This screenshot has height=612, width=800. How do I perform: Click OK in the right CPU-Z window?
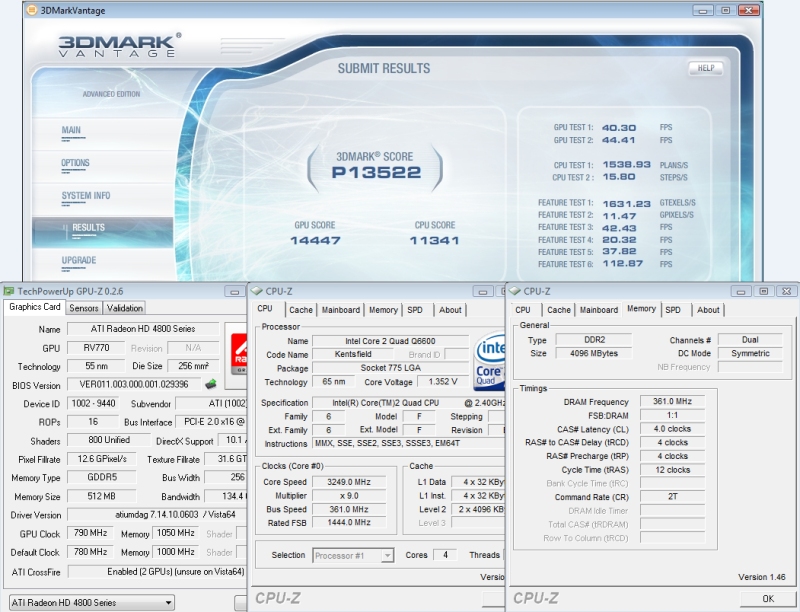(768, 598)
